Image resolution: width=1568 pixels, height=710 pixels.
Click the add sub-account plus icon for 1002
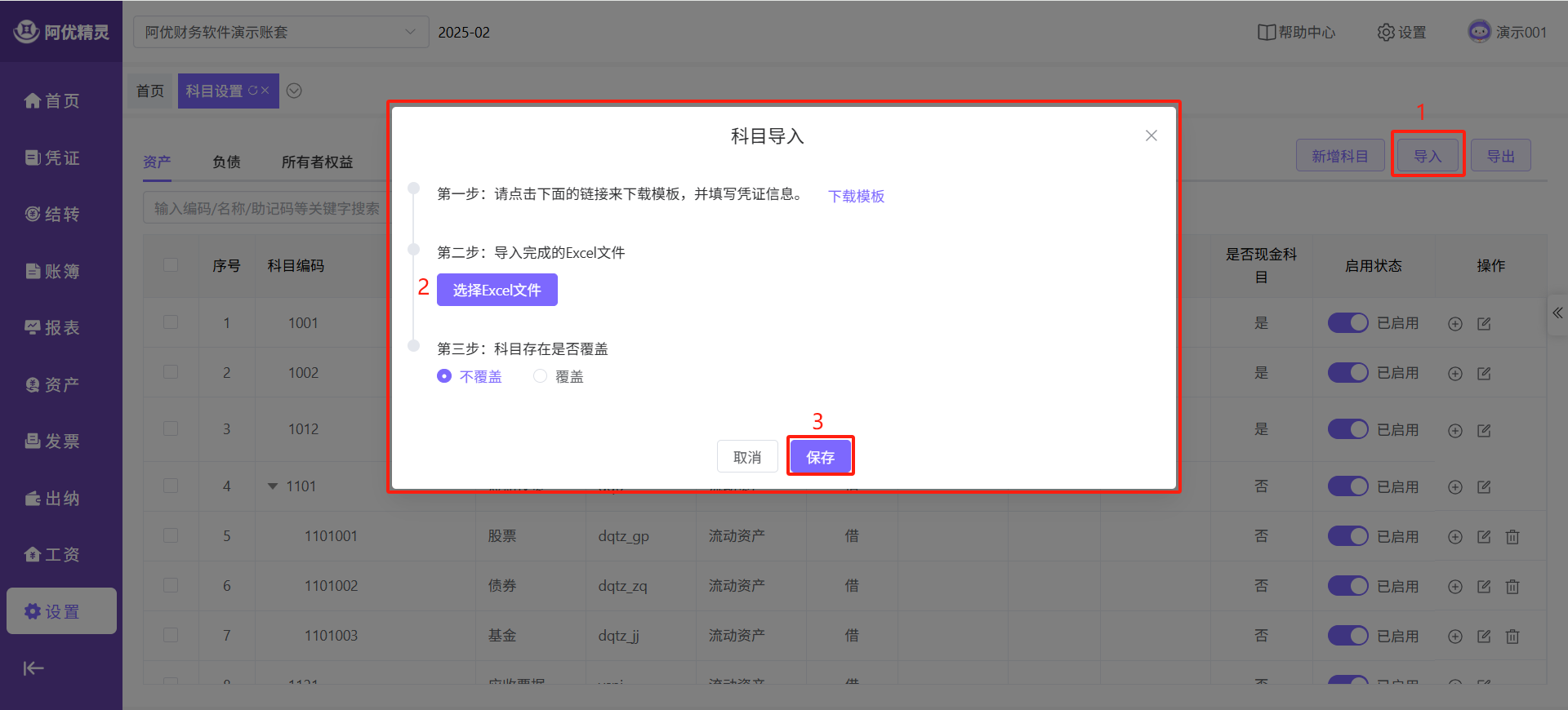pos(1454,374)
